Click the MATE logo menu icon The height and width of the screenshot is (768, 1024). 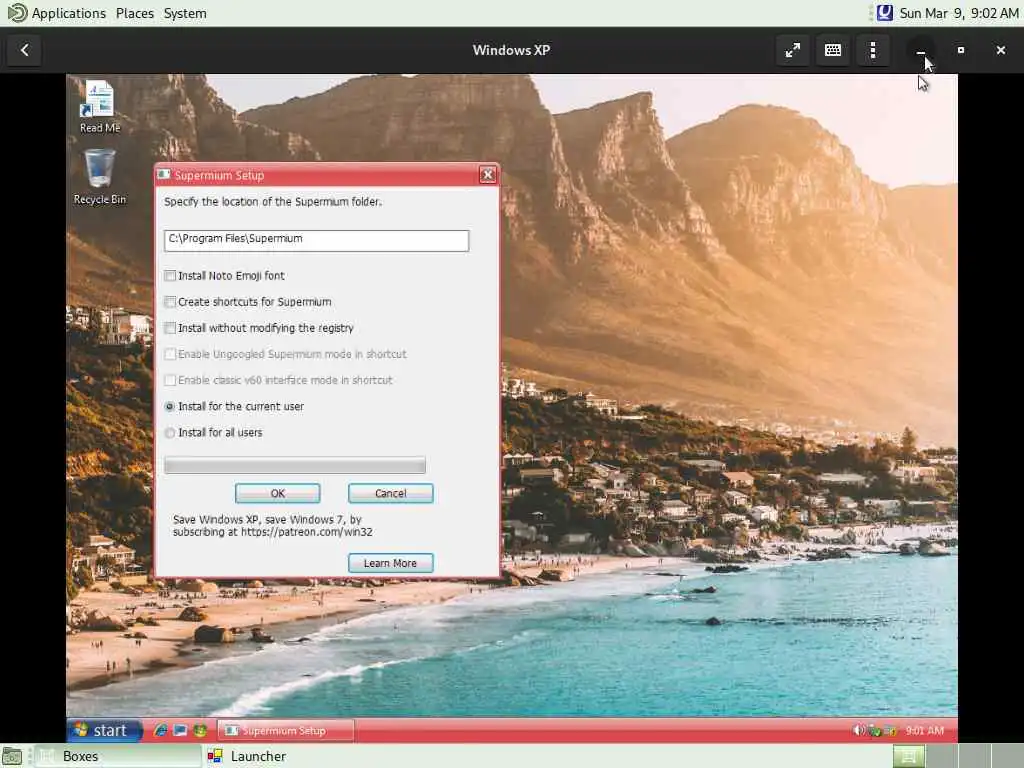17,12
